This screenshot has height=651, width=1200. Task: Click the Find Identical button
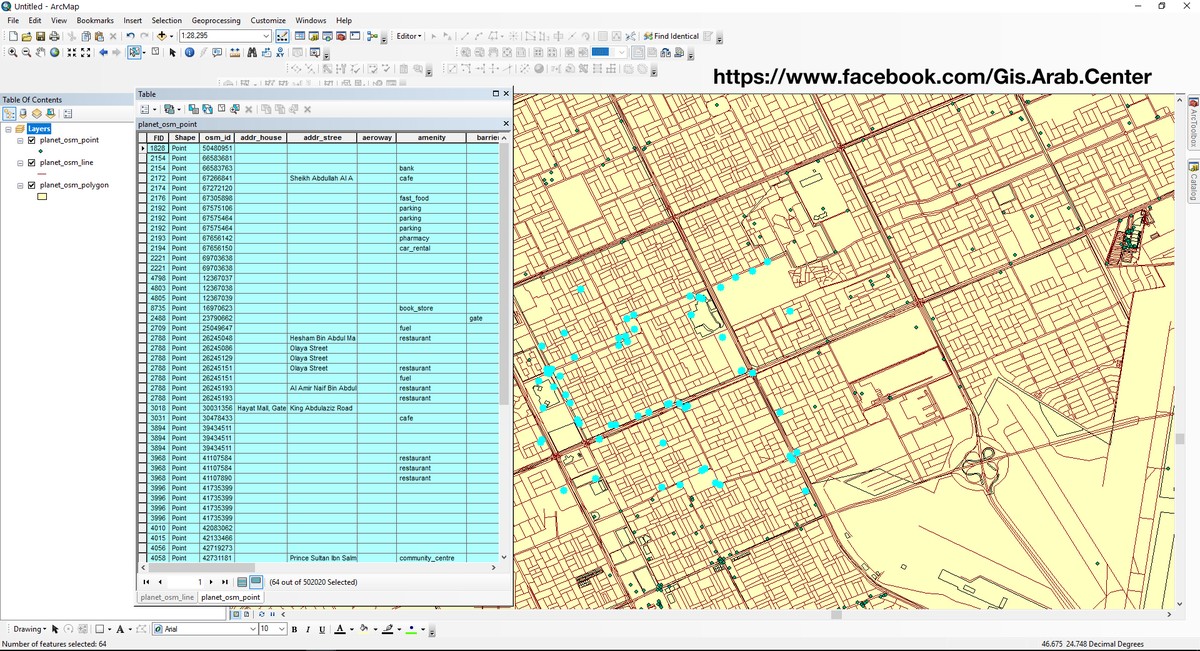pyautogui.click(x=671, y=36)
